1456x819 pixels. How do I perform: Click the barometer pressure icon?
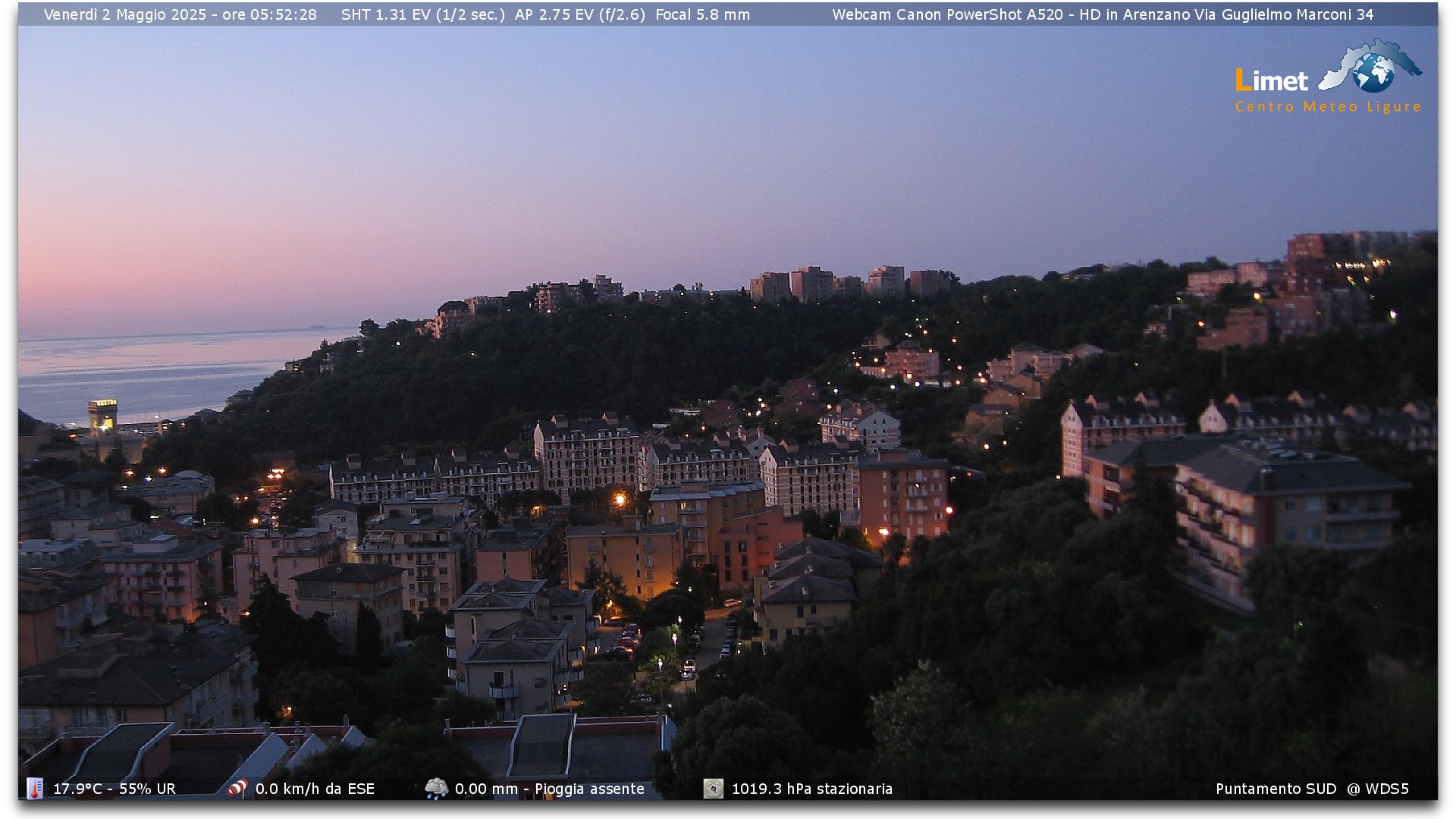point(713,789)
